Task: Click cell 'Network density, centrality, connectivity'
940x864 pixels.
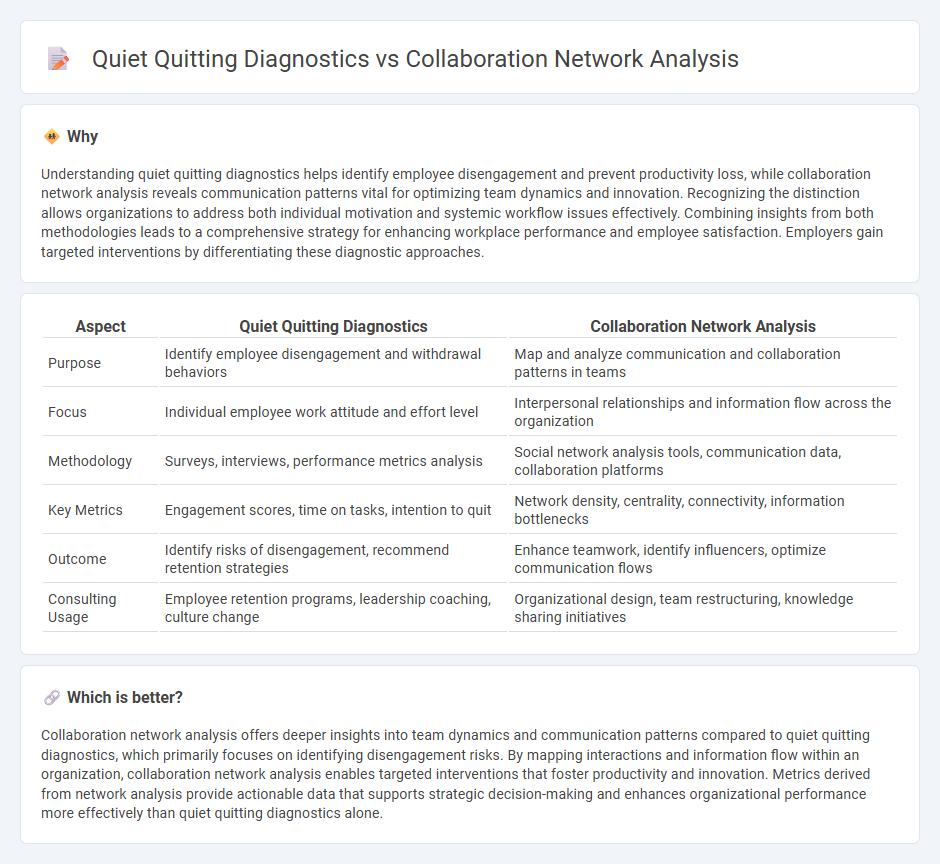Action: click(703, 510)
